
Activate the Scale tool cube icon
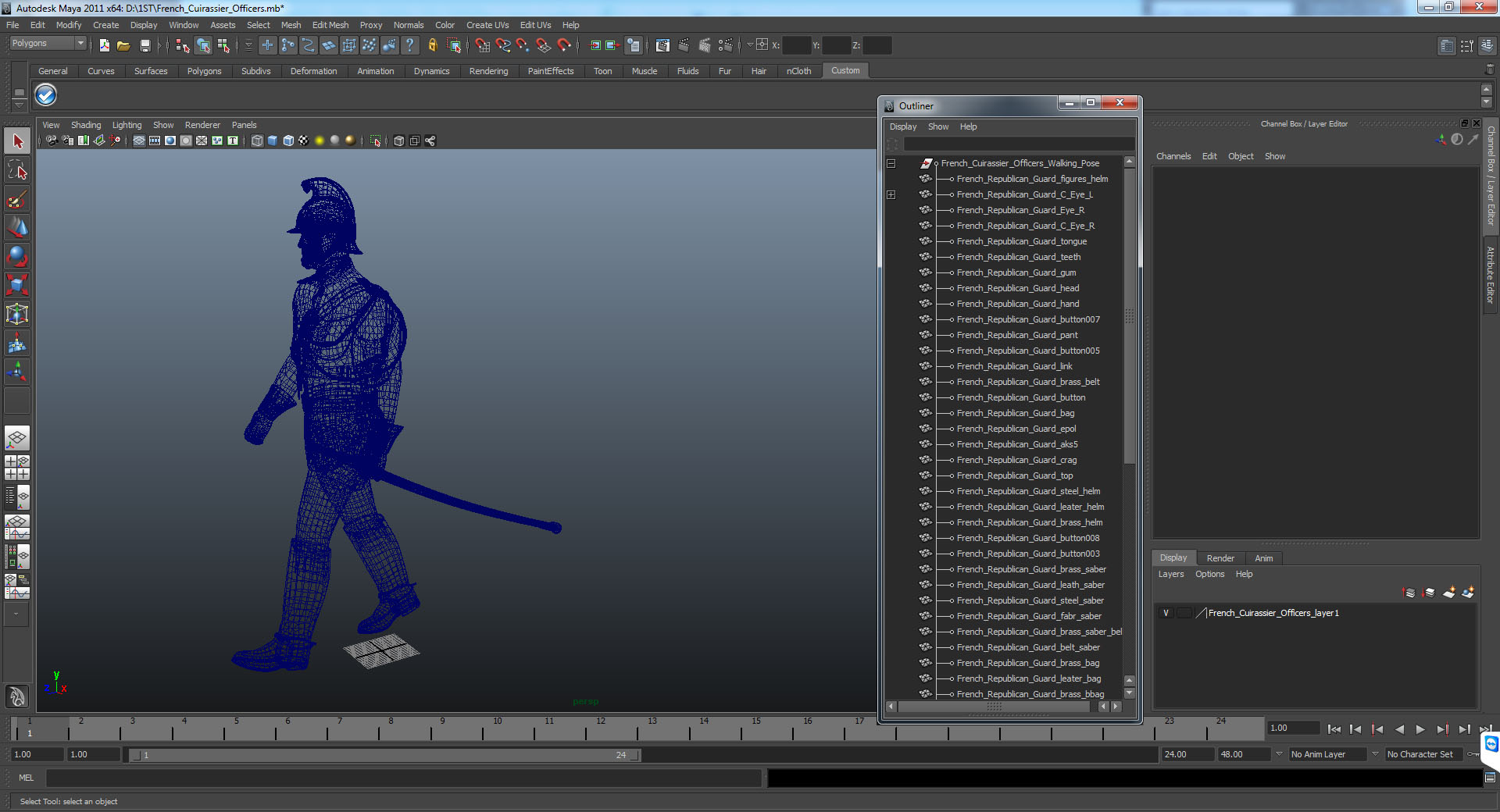(17, 286)
